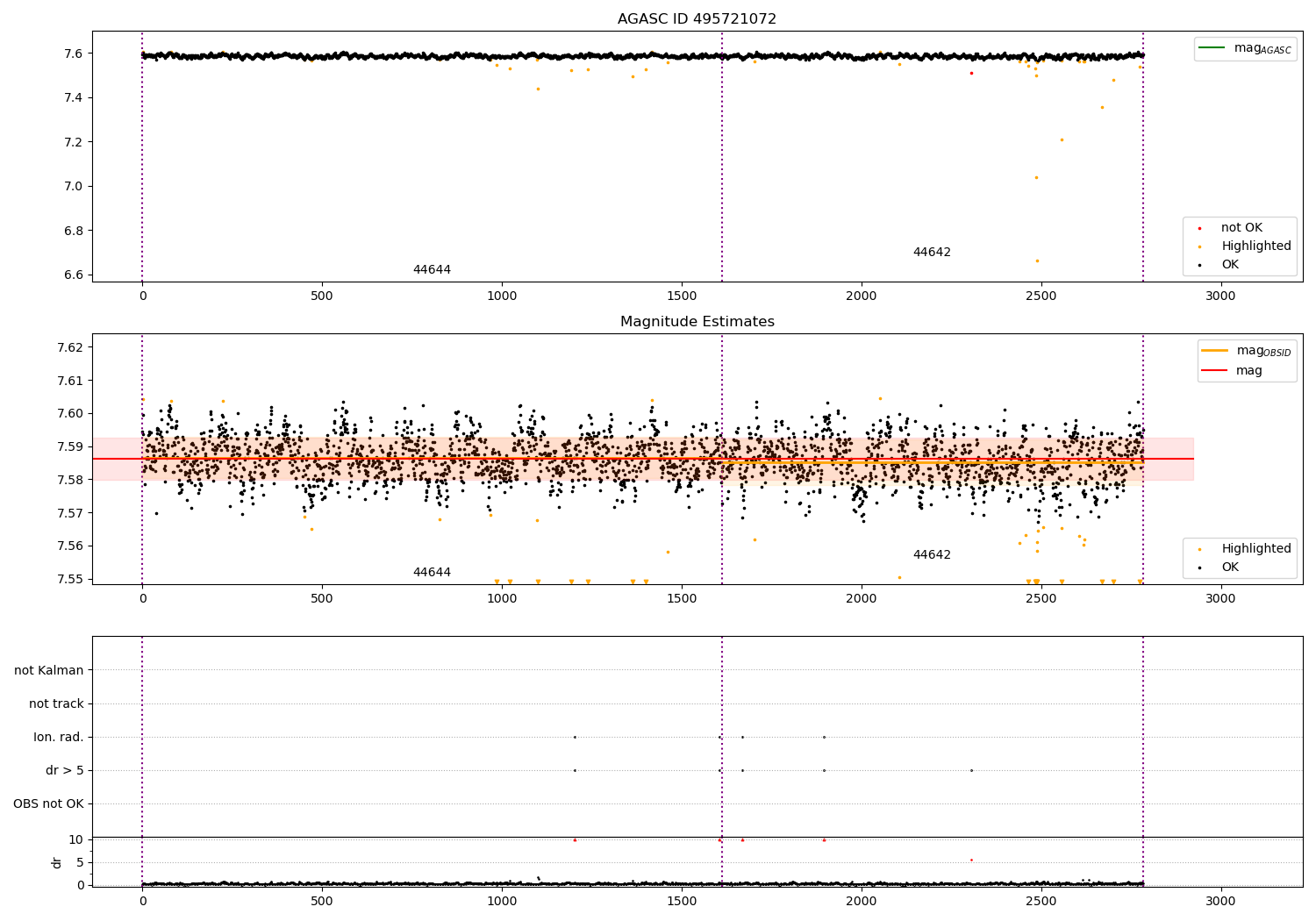
Task: Click the 1500 x-axis tick in middle plot
Action: [x=682, y=599]
